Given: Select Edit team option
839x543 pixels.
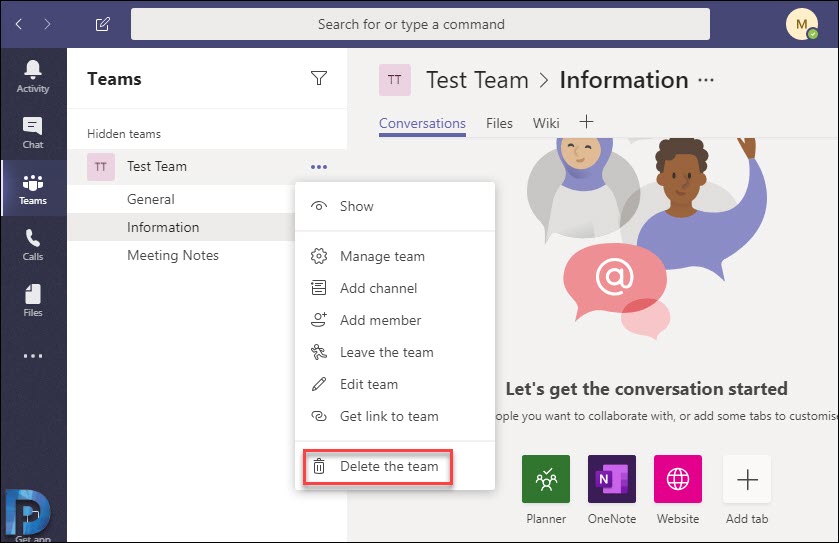Looking at the screenshot, I should click(x=395, y=385).
